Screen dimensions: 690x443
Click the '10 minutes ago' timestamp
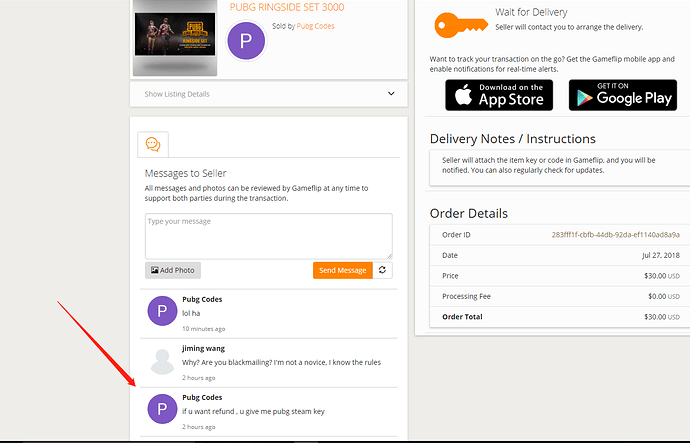tap(204, 329)
